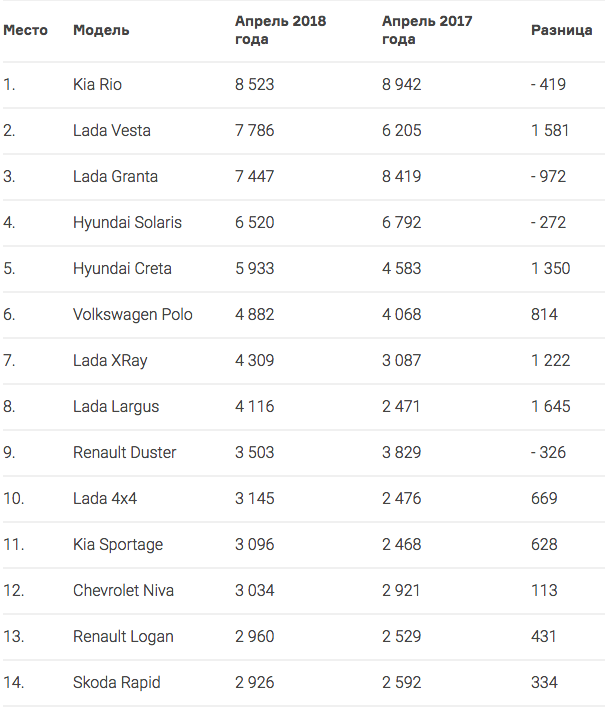Select the Lada XRay model name
608x708 pixels.
pos(110,361)
